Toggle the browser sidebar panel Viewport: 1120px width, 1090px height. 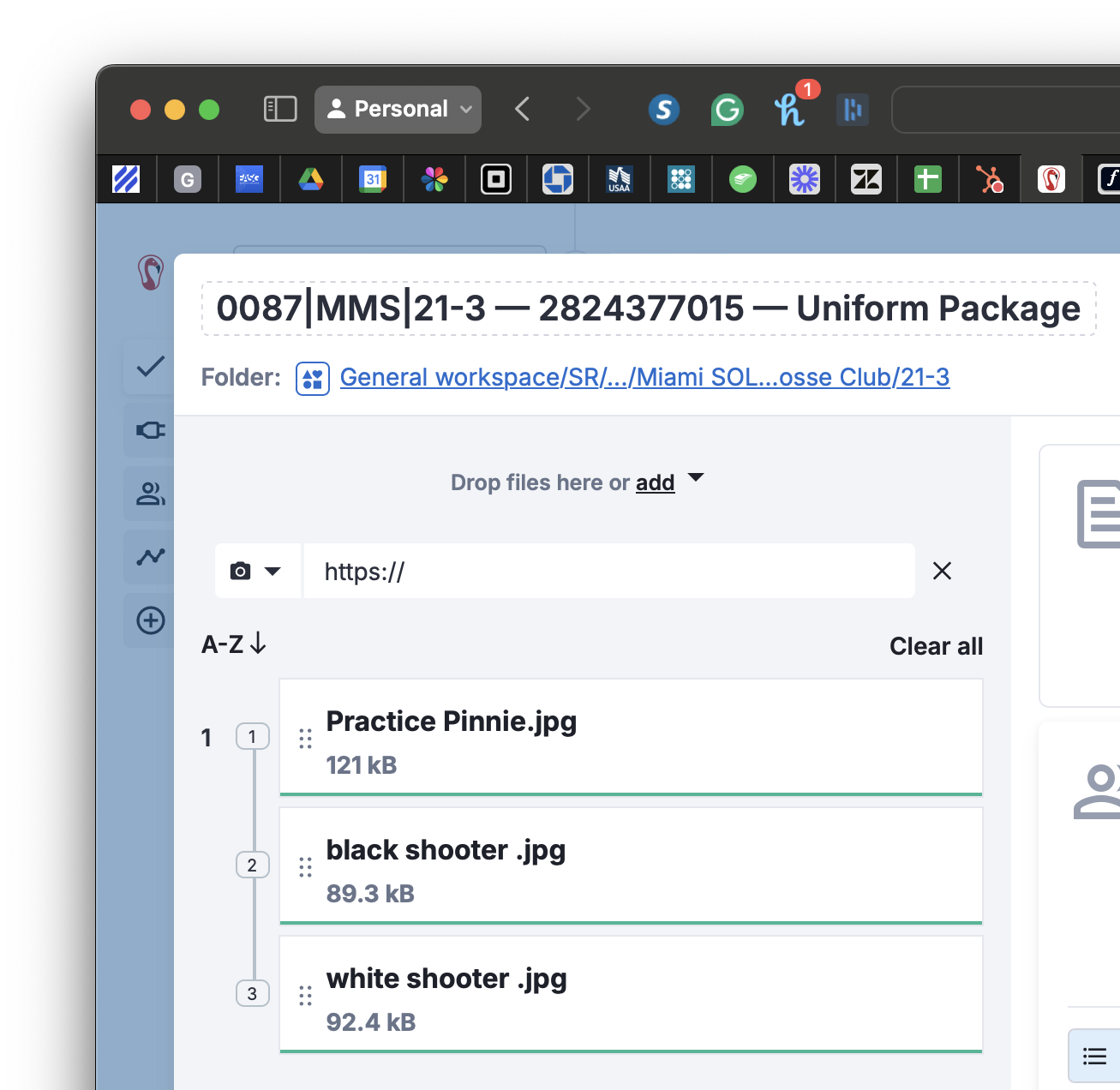(x=280, y=109)
